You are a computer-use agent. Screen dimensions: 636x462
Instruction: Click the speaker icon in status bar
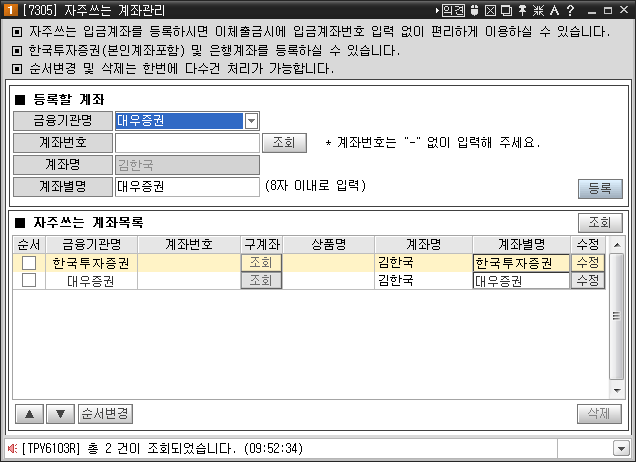pos(12,448)
